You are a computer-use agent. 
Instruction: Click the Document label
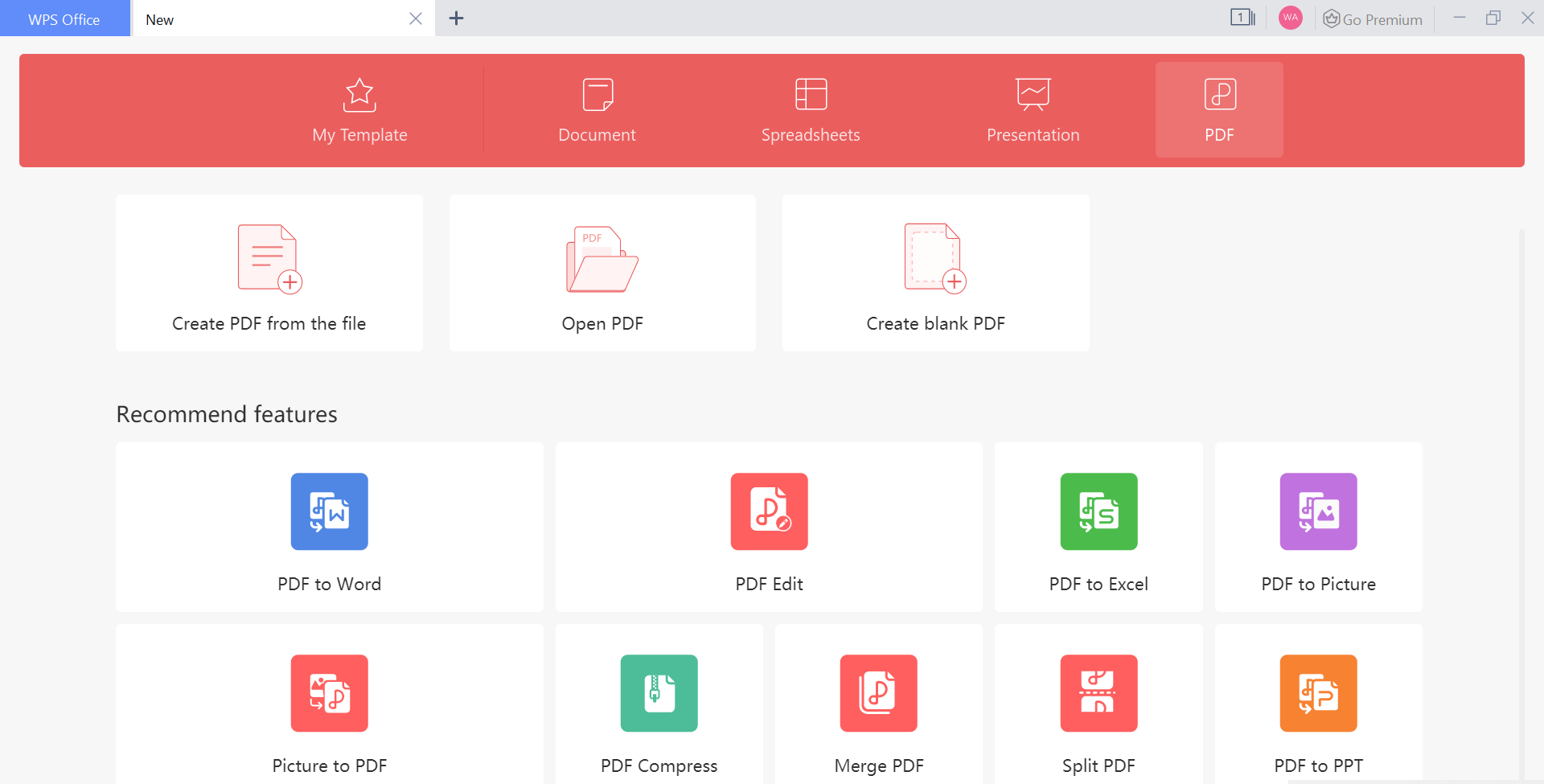click(597, 135)
